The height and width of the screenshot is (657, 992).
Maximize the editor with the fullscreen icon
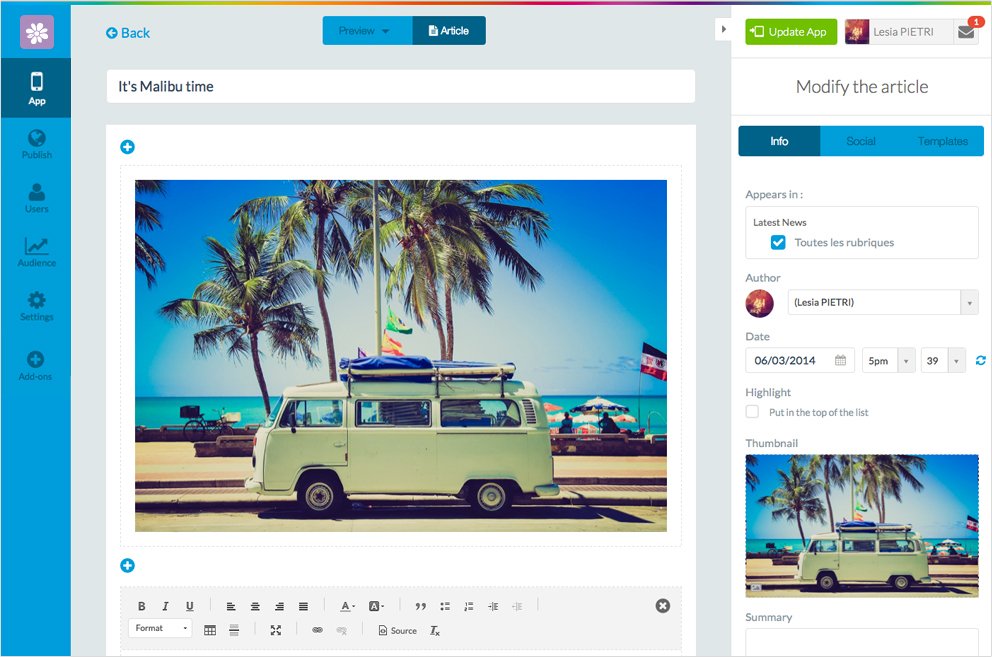[276, 630]
